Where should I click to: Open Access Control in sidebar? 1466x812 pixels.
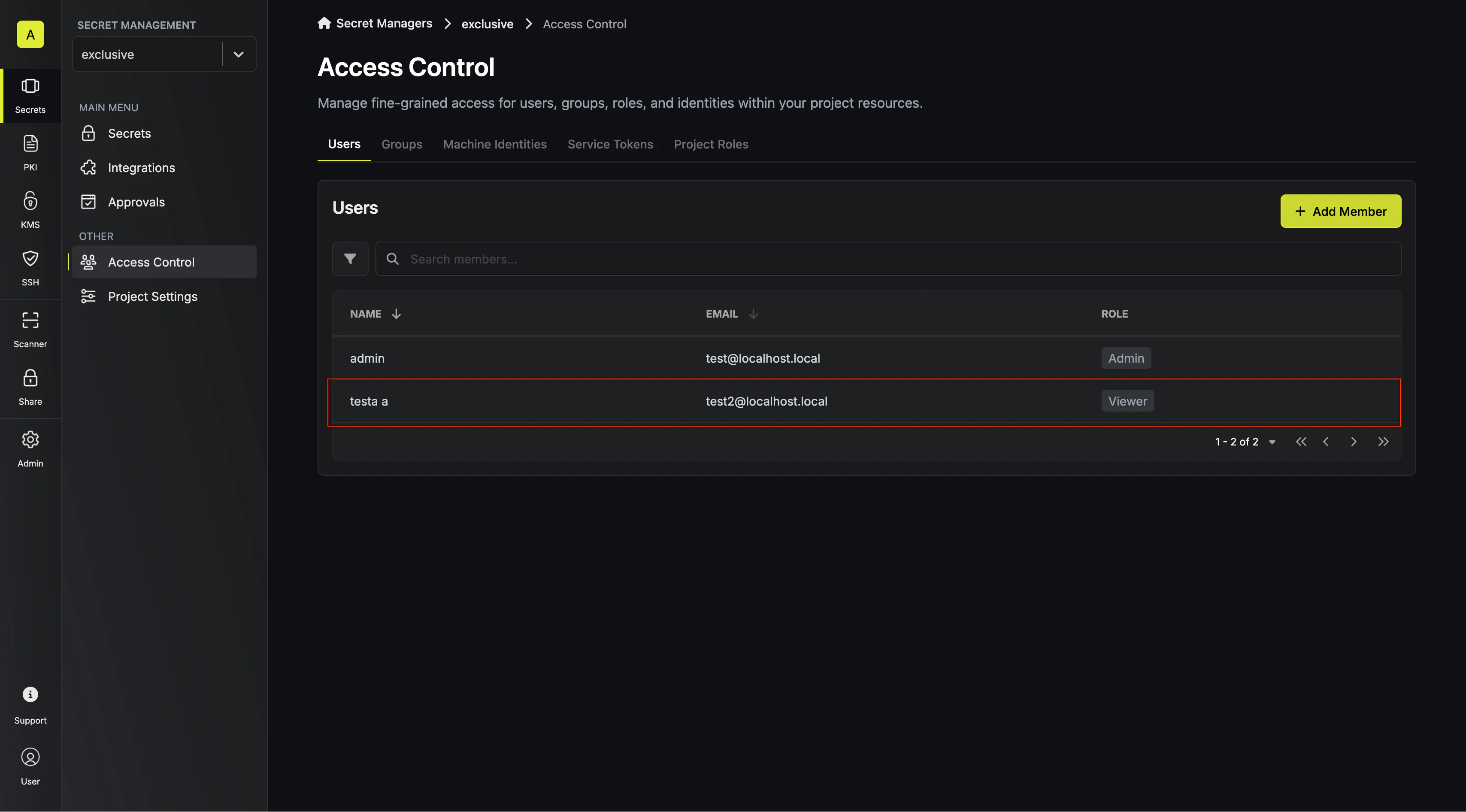pos(164,262)
